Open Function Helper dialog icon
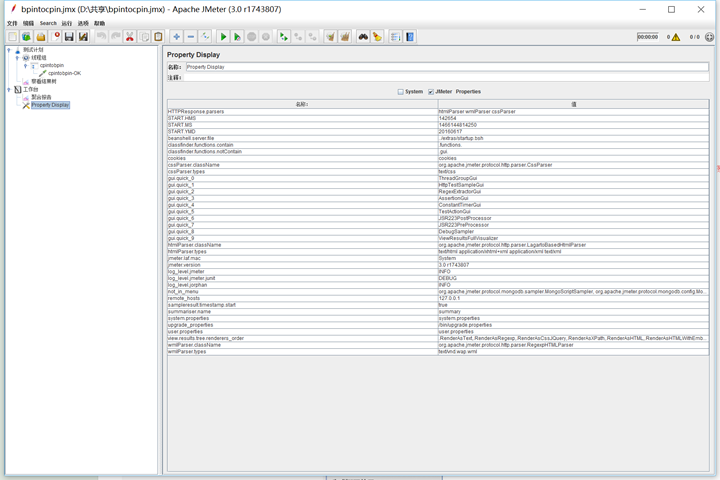 (395, 37)
